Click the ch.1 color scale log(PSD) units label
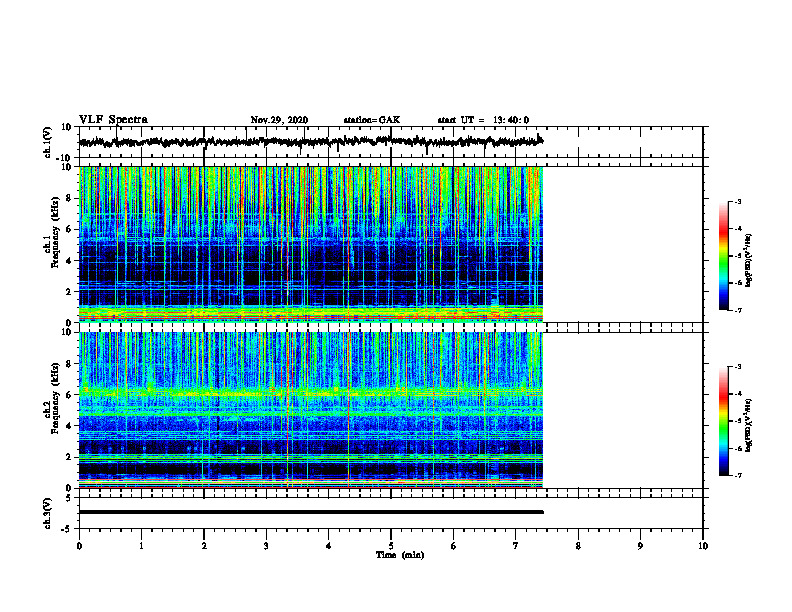This screenshot has width=792, height=612. pos(748,260)
